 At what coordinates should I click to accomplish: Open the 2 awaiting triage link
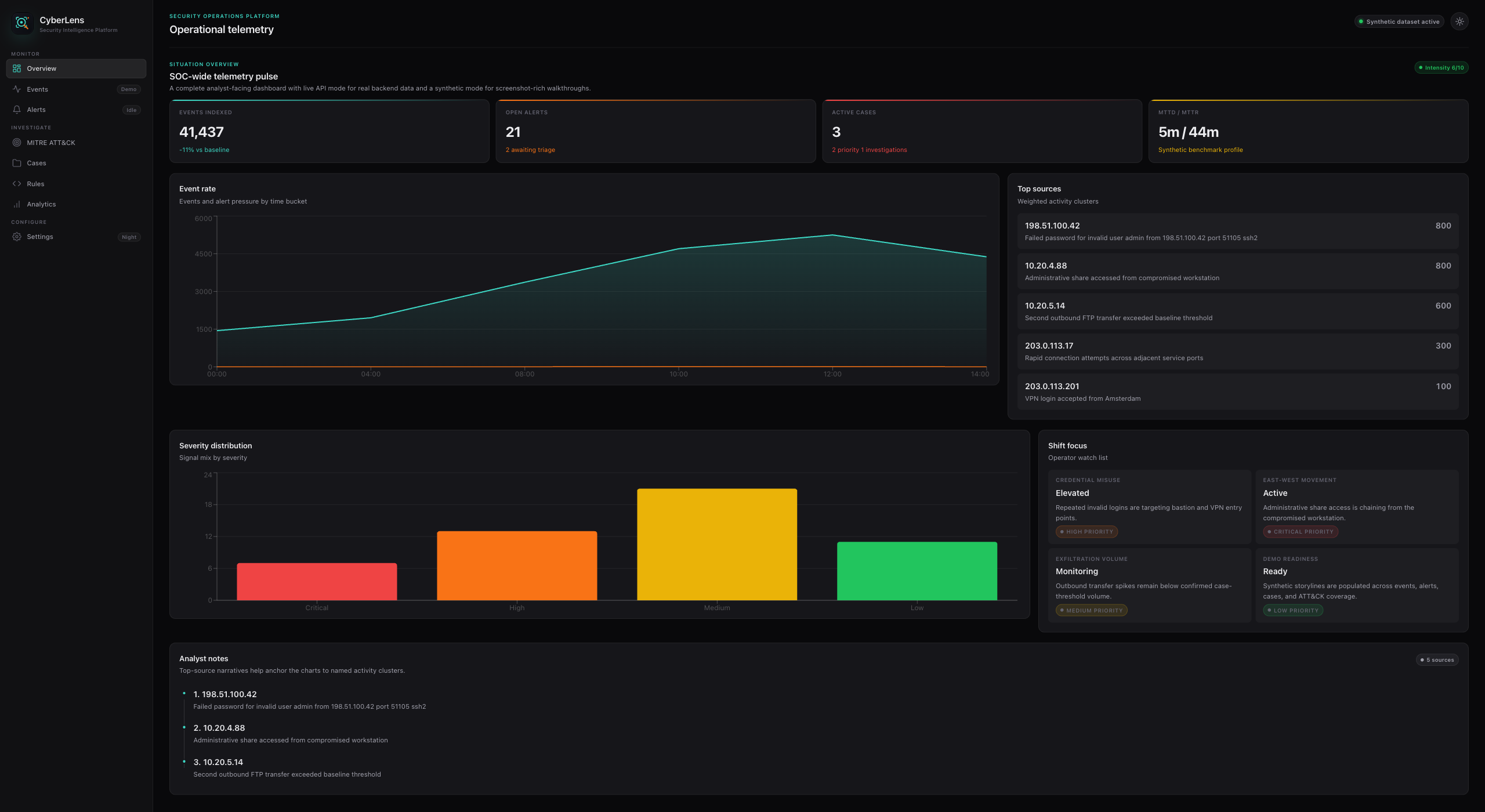point(530,150)
